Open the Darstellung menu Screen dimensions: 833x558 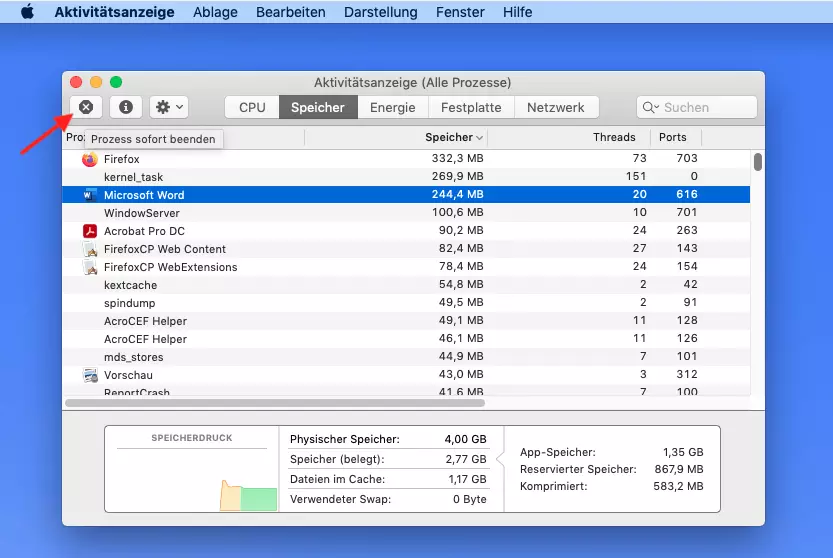380,12
